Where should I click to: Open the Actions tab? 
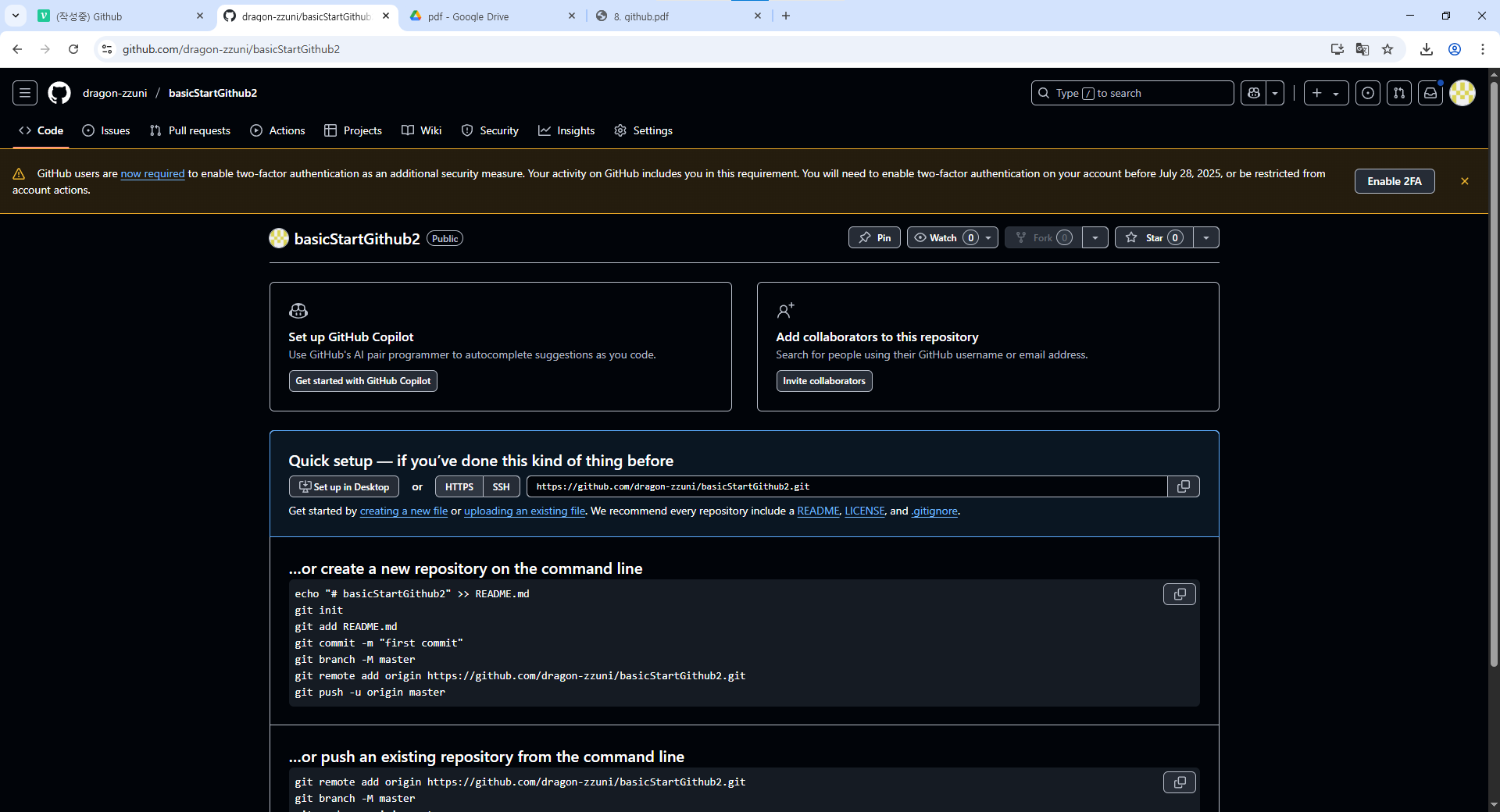click(277, 130)
